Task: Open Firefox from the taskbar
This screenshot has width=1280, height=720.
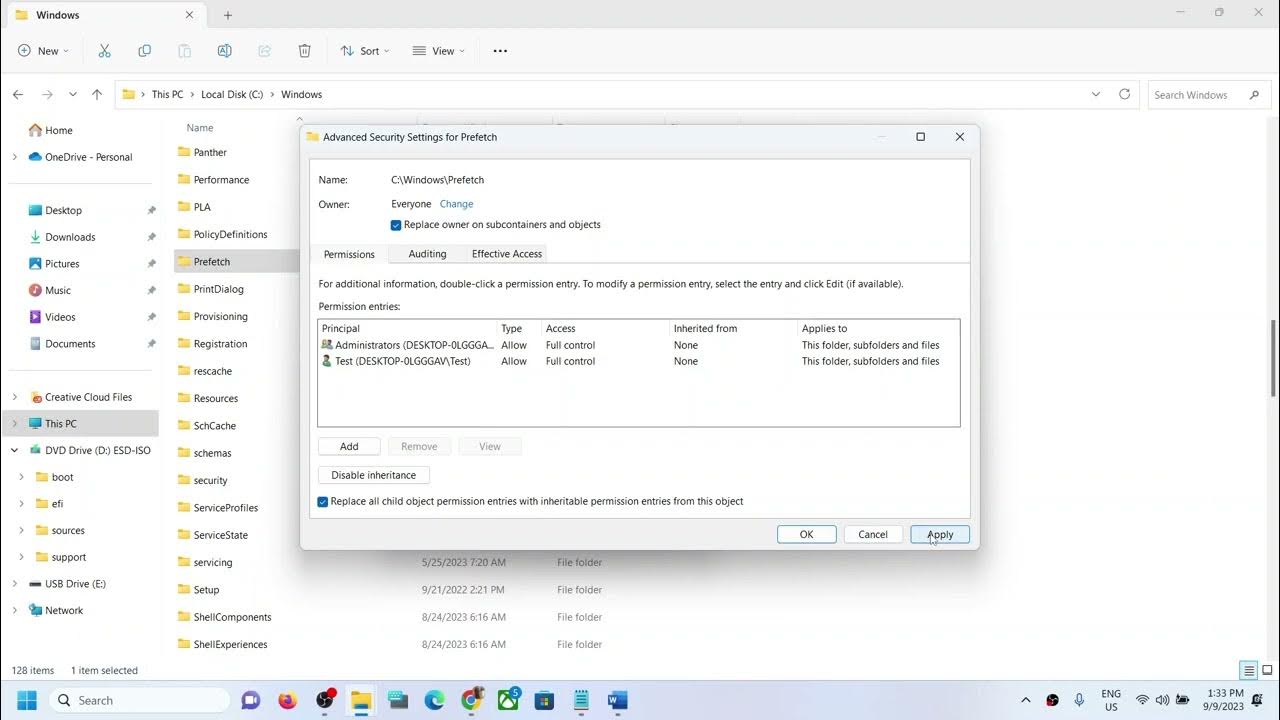Action: pyautogui.click(x=288, y=700)
